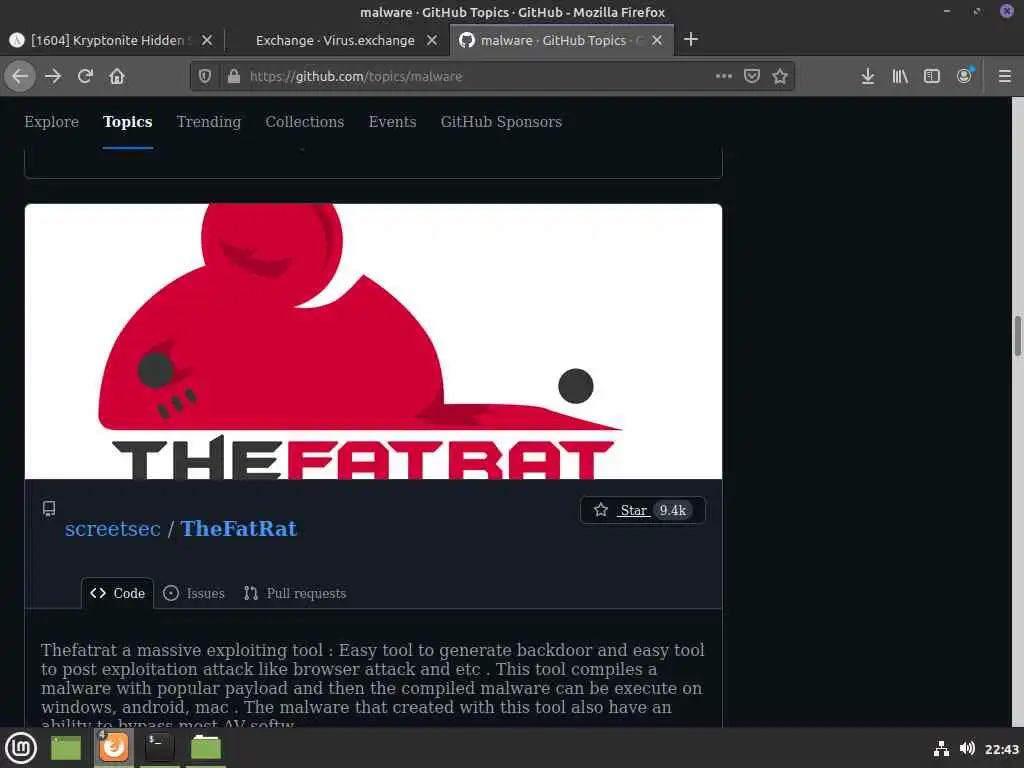Go forward with the forward arrow
1024x768 pixels.
point(53,76)
